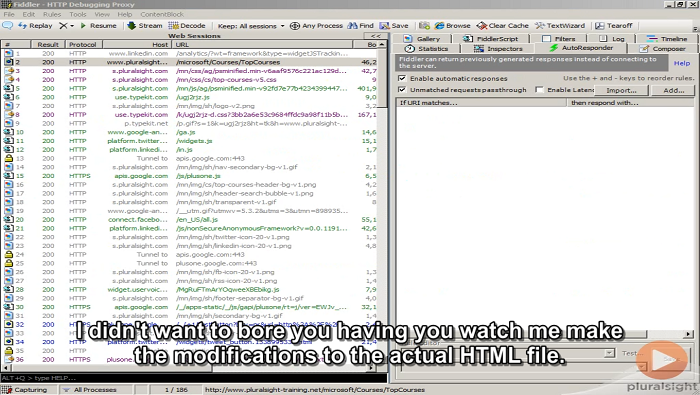Screen dimensions: 700x395
Task: Toggle the Stream mode icon
Action: [x=131, y=25]
